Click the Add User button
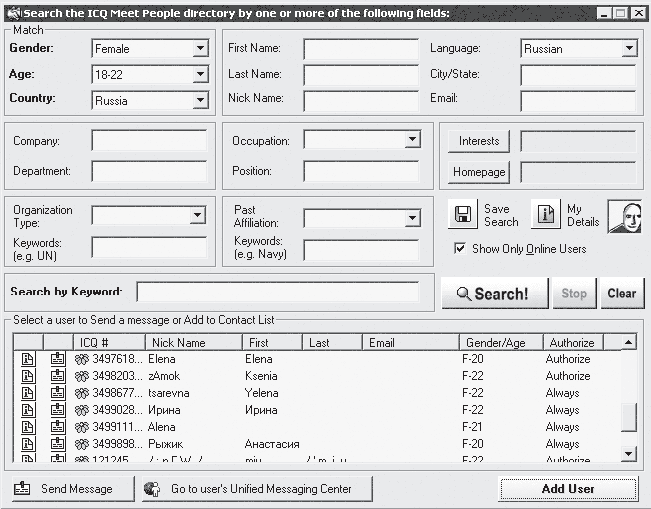 pos(568,489)
